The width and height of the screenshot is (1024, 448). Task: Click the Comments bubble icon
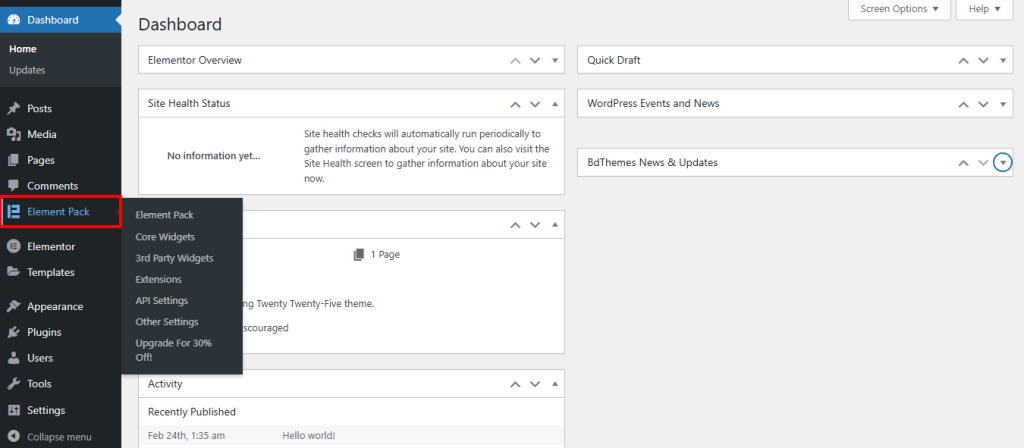tap(13, 186)
